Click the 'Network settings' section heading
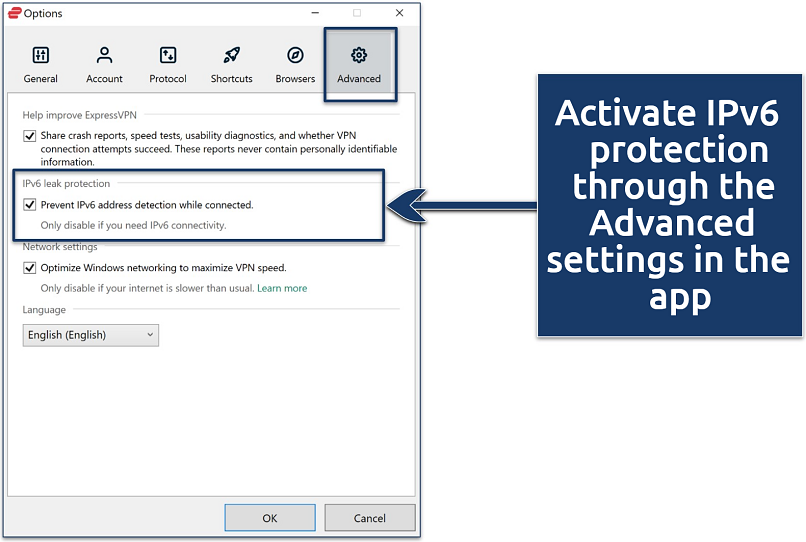The width and height of the screenshot is (806, 542). 60,247
